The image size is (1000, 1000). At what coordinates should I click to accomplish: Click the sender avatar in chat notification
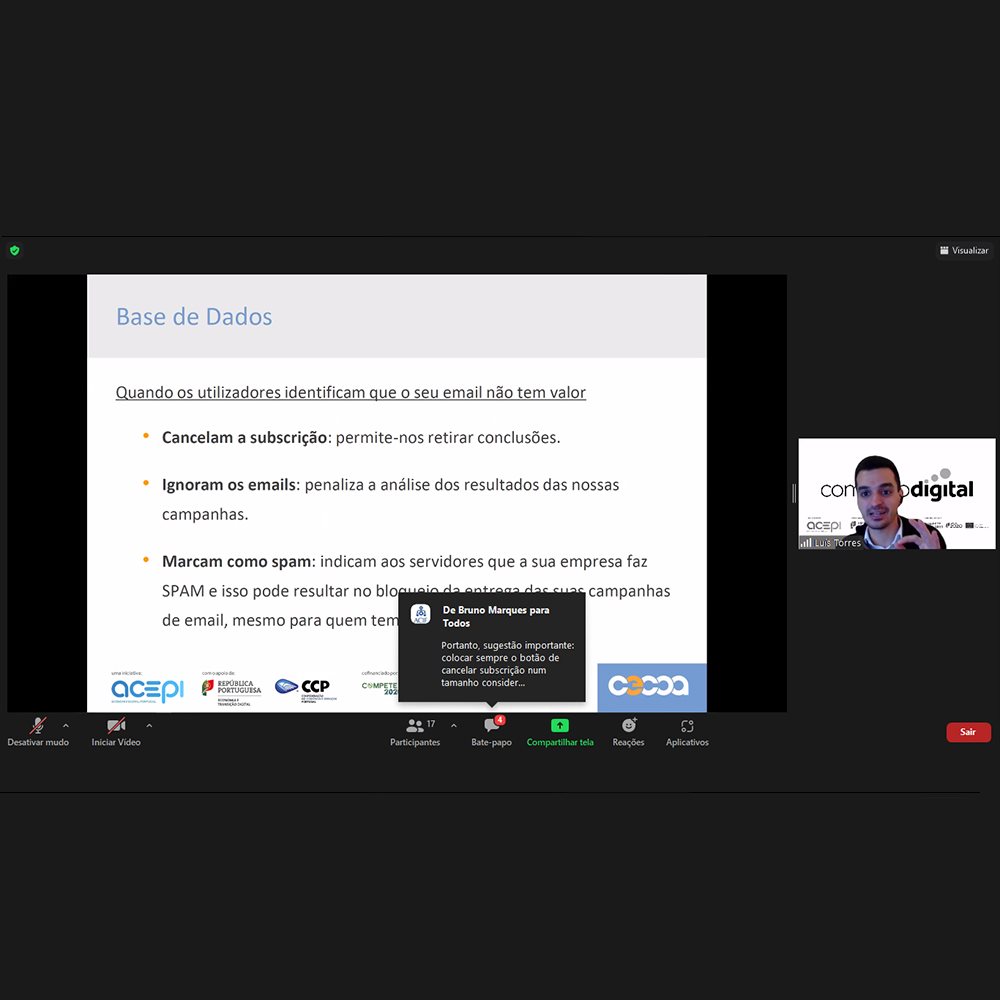click(x=421, y=613)
